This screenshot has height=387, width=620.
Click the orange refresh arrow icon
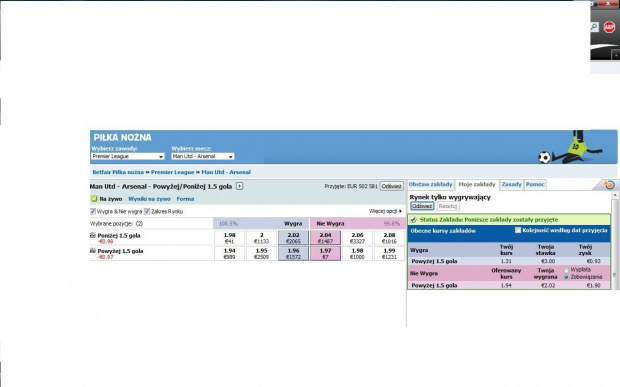click(x=609, y=185)
